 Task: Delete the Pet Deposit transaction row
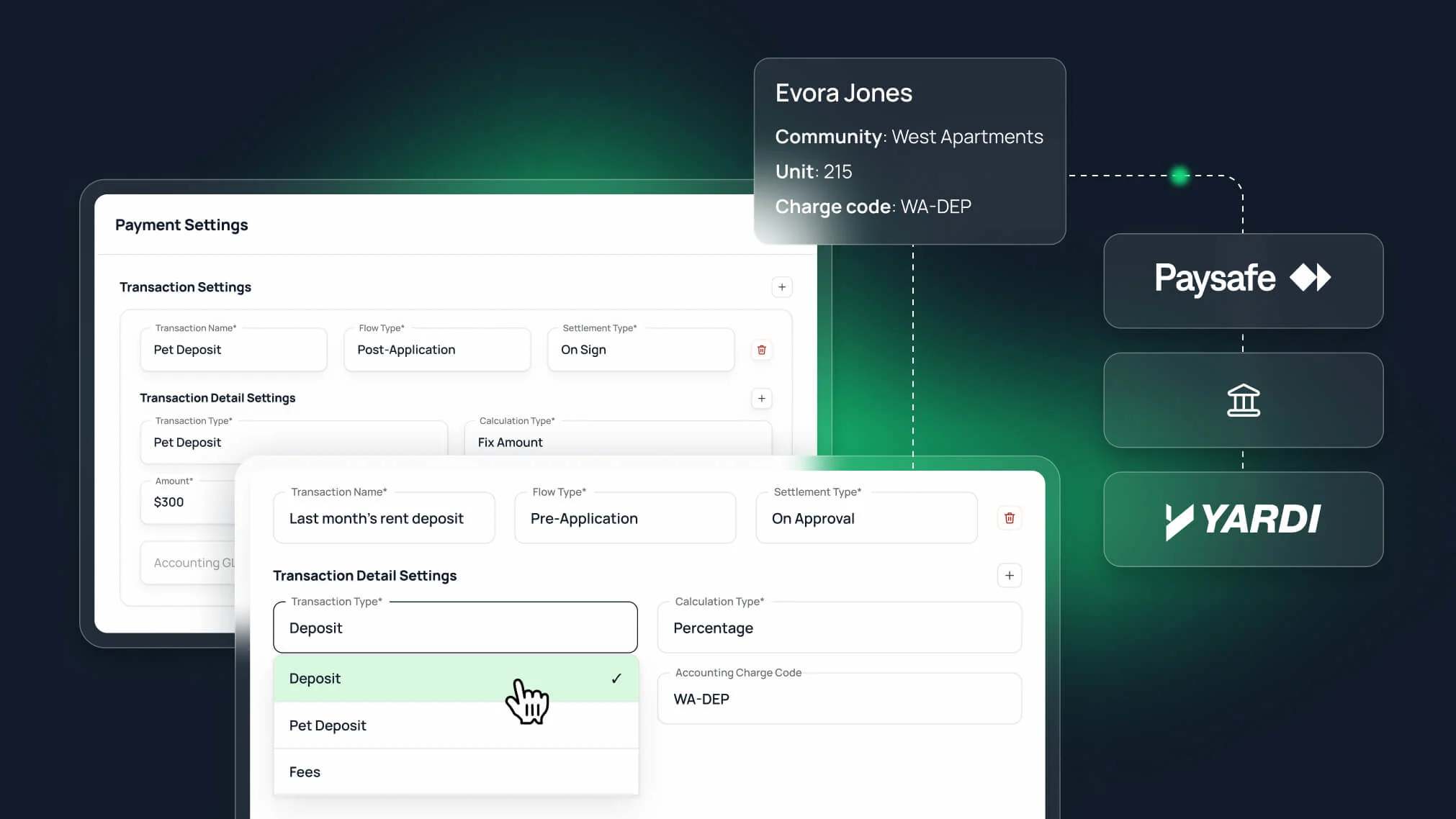click(762, 350)
